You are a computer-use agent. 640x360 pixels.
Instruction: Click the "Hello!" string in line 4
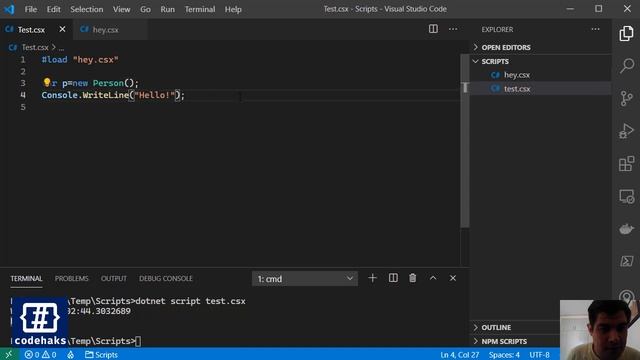point(155,95)
